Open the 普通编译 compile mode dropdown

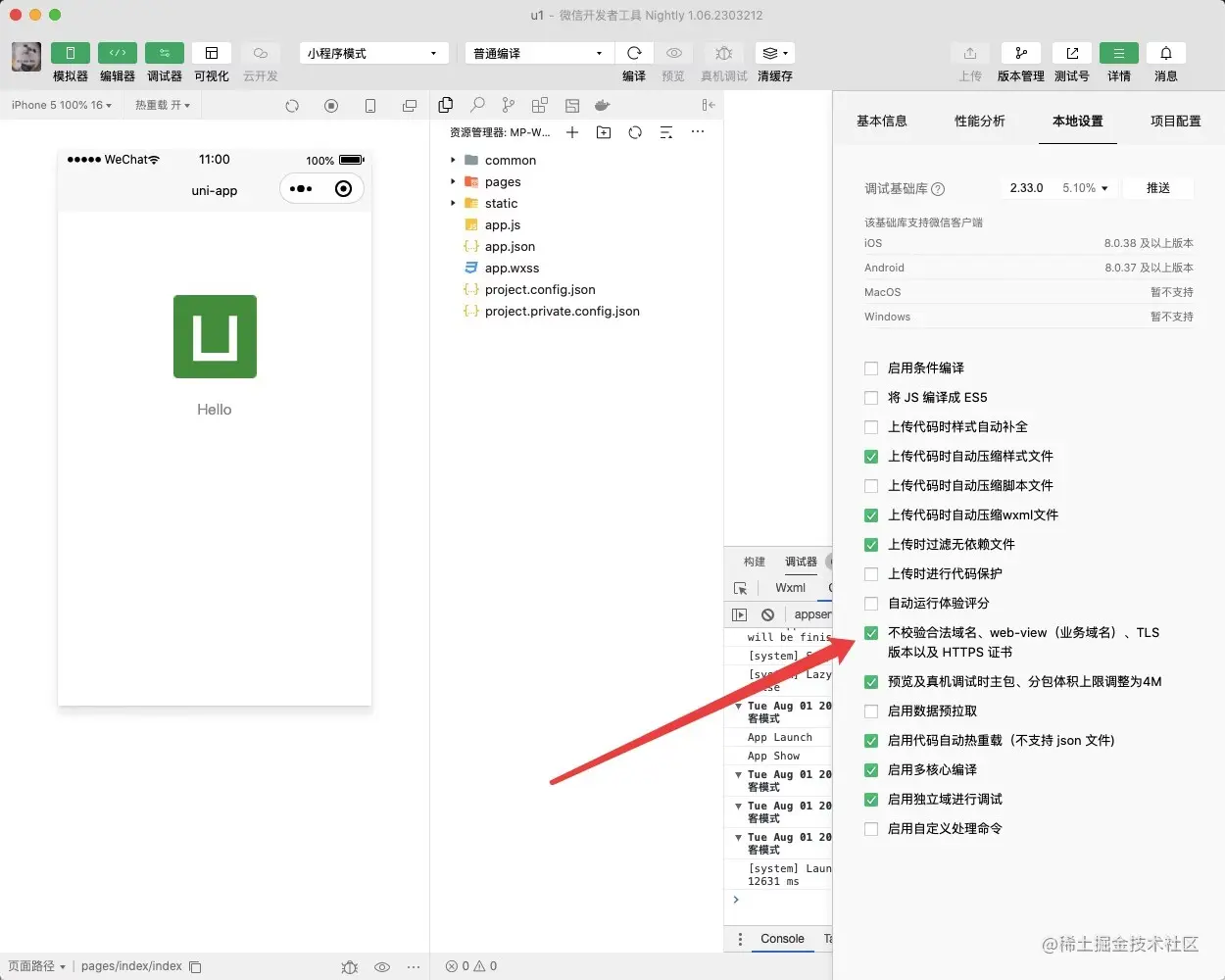(539, 53)
